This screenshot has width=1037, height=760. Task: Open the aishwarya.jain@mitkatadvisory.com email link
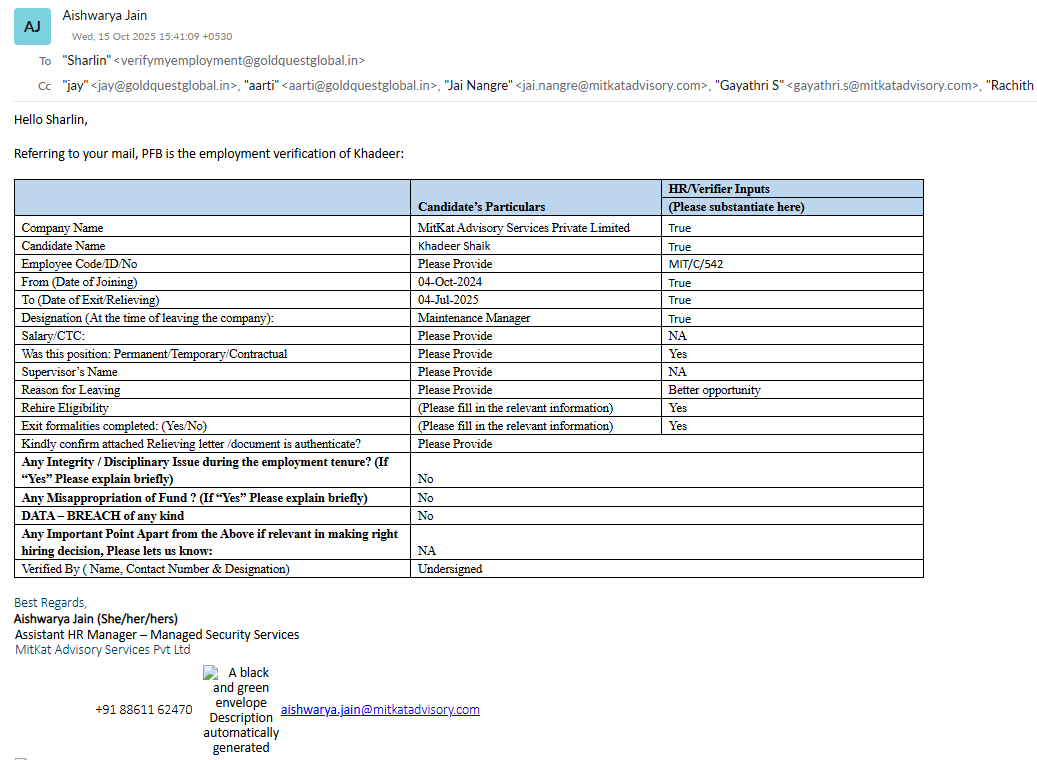(x=380, y=710)
